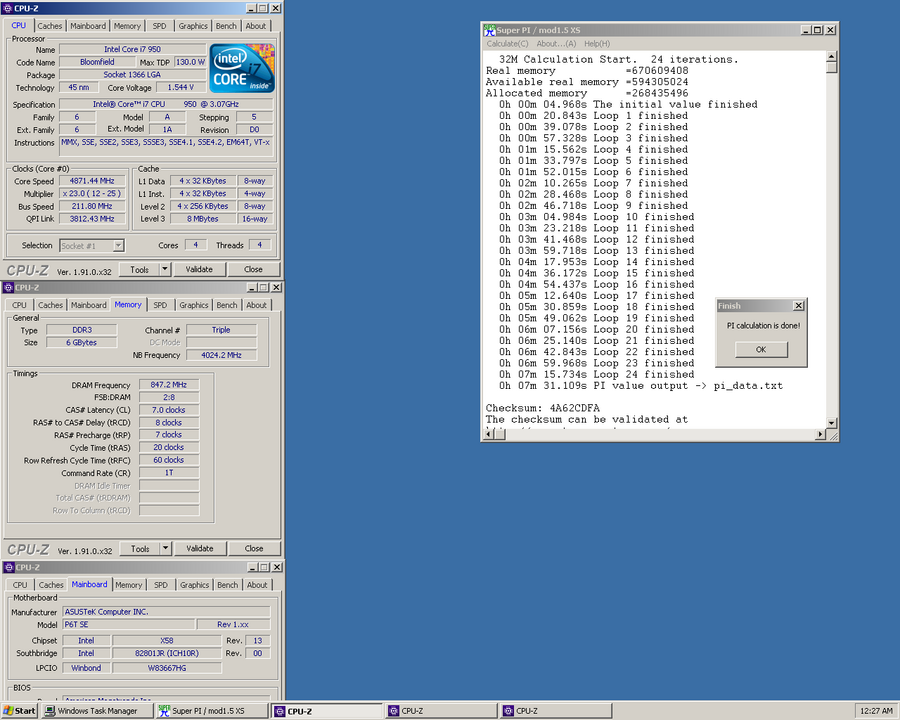Click the motherboard Model field P6T SE
This screenshot has width=900, height=720.
click(x=128, y=624)
